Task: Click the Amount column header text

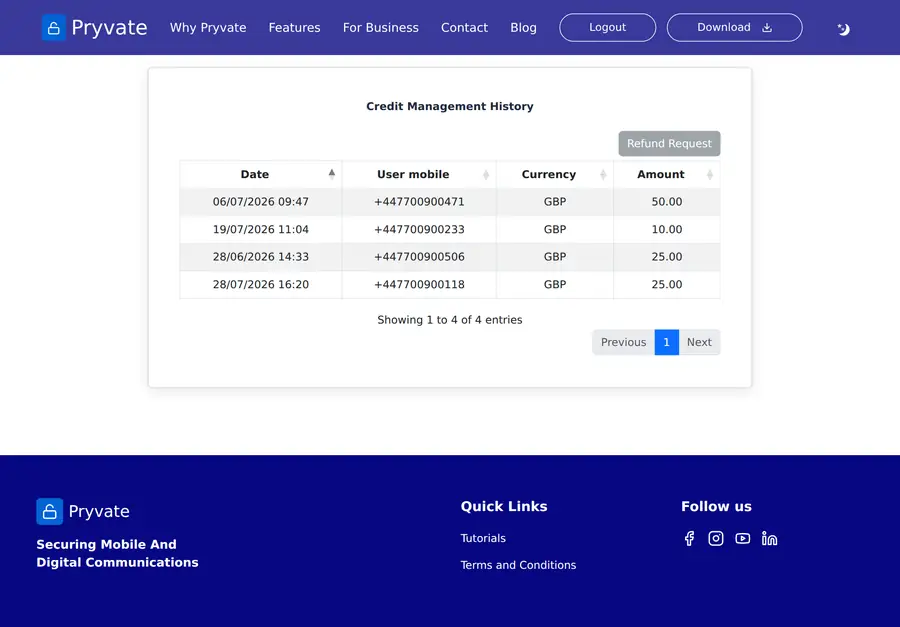Action: 661,175
